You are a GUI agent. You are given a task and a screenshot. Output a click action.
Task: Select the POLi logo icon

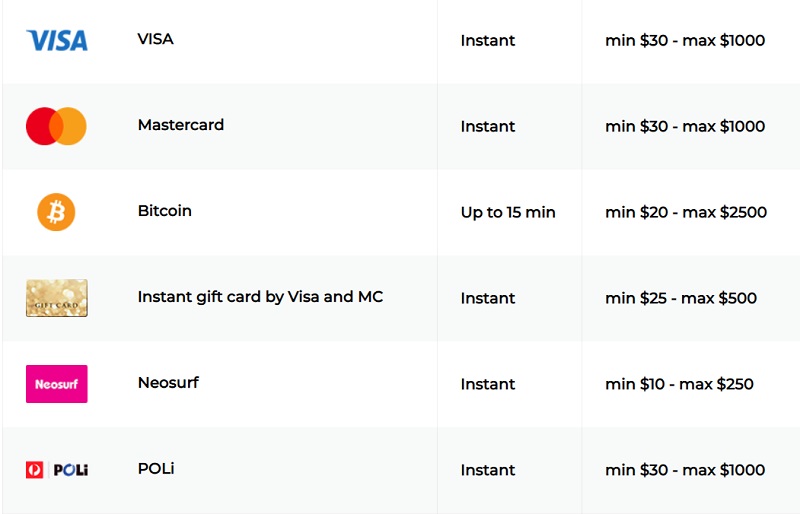57,470
